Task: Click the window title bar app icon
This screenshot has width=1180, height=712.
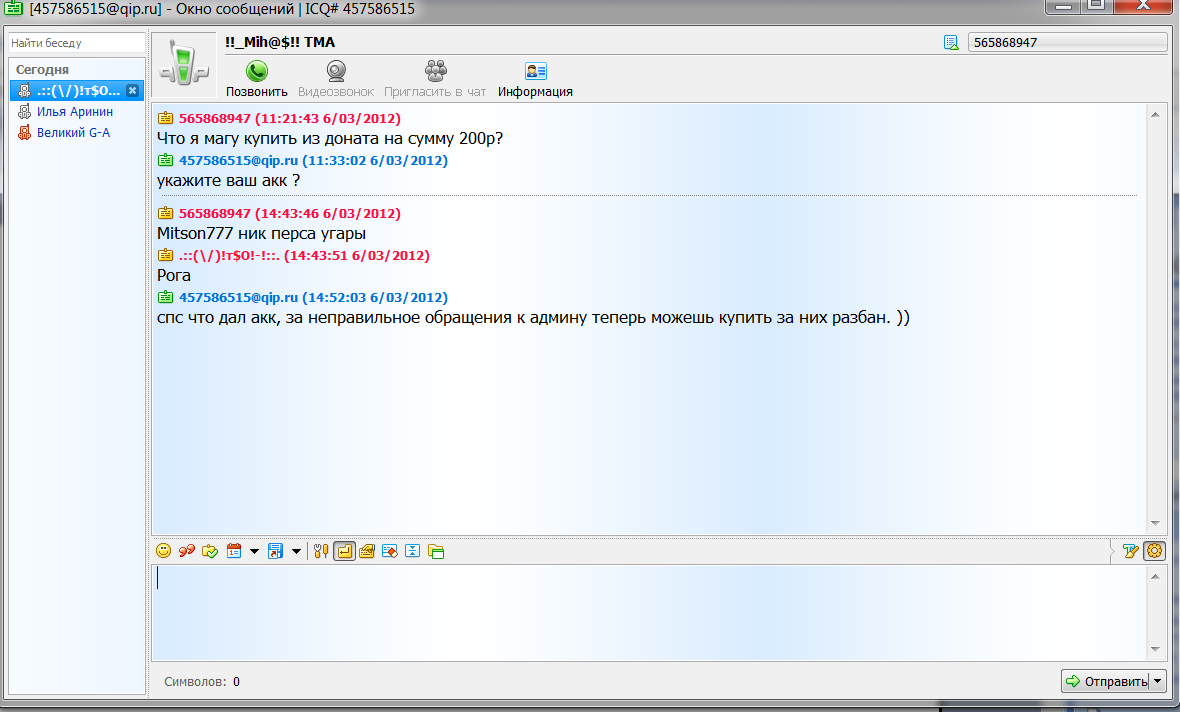Action: (x=14, y=8)
